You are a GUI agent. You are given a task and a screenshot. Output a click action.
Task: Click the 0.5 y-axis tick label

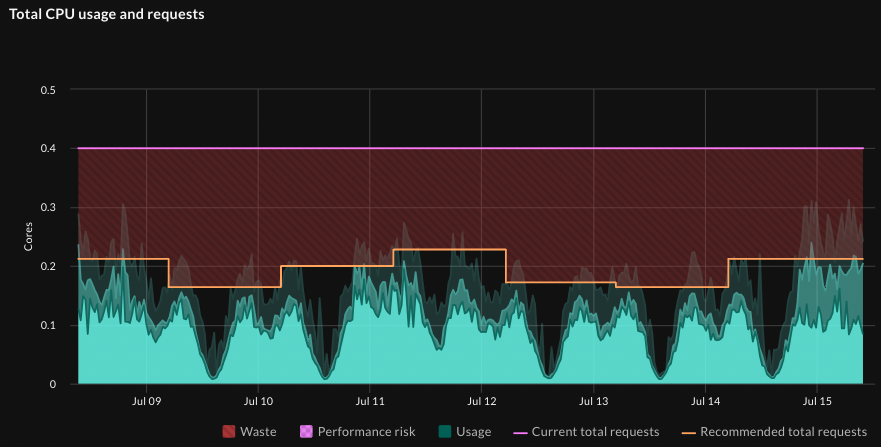(x=47, y=91)
